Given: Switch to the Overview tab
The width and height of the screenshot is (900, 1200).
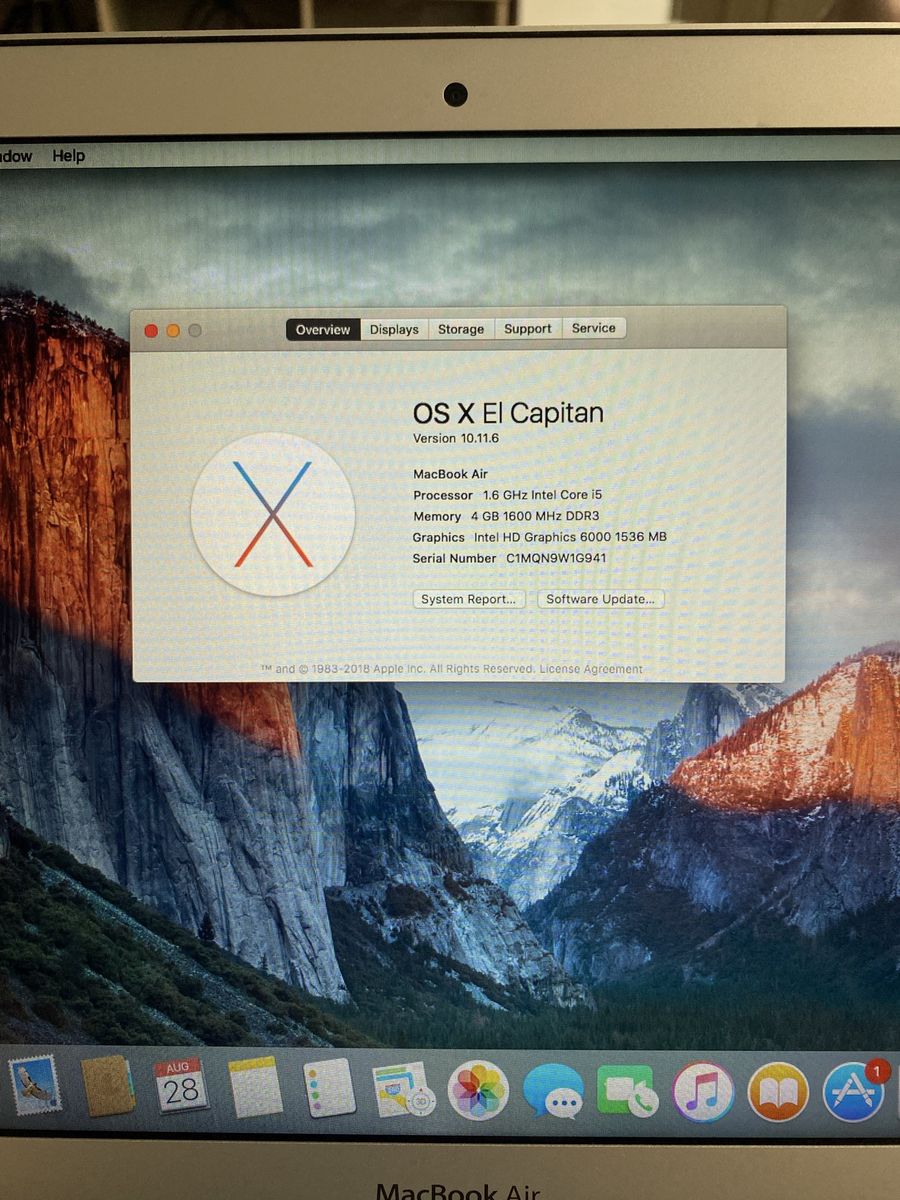Looking at the screenshot, I should point(323,329).
